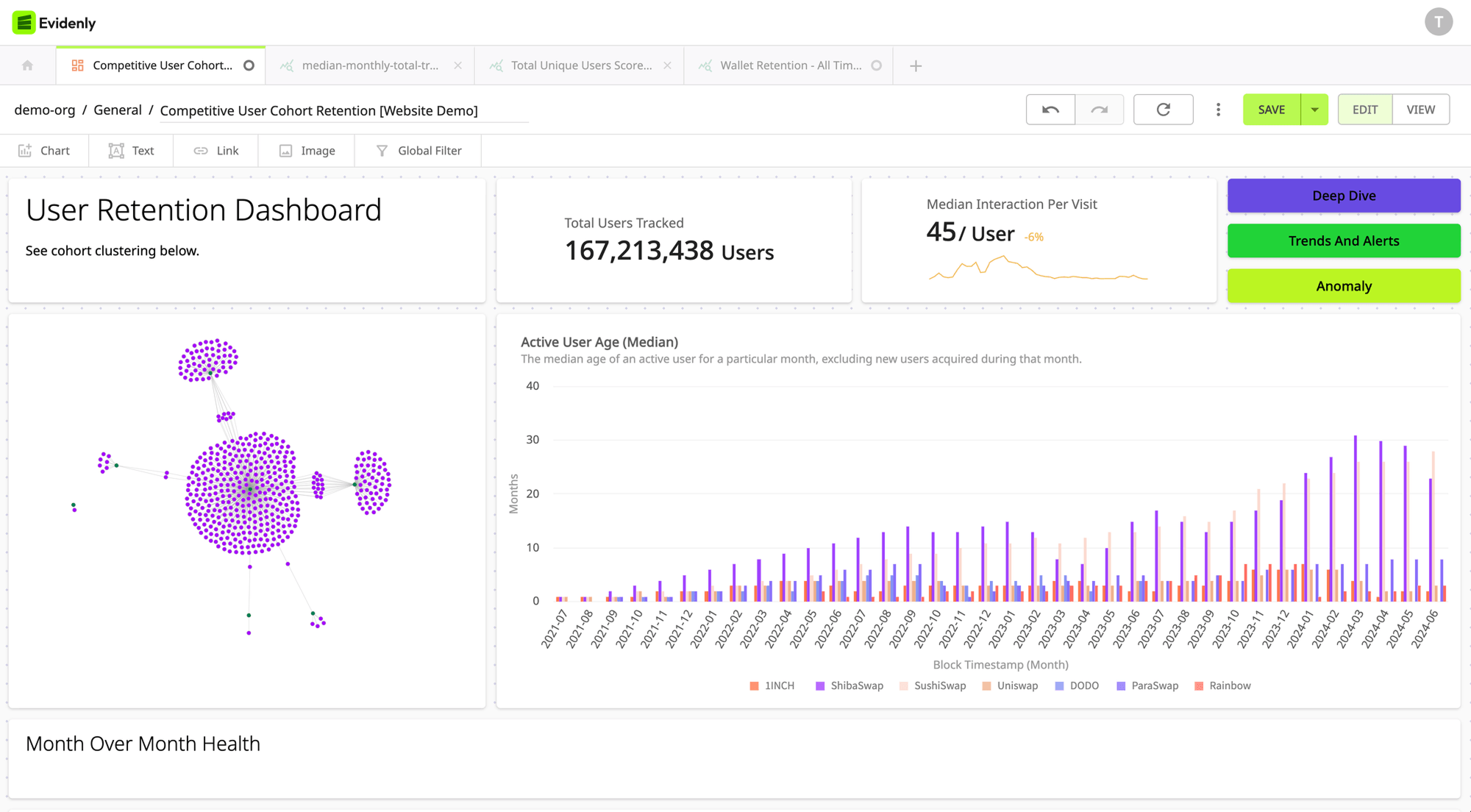Click the home icon tab
Viewport: 1471px width, 812px height.
28,65
